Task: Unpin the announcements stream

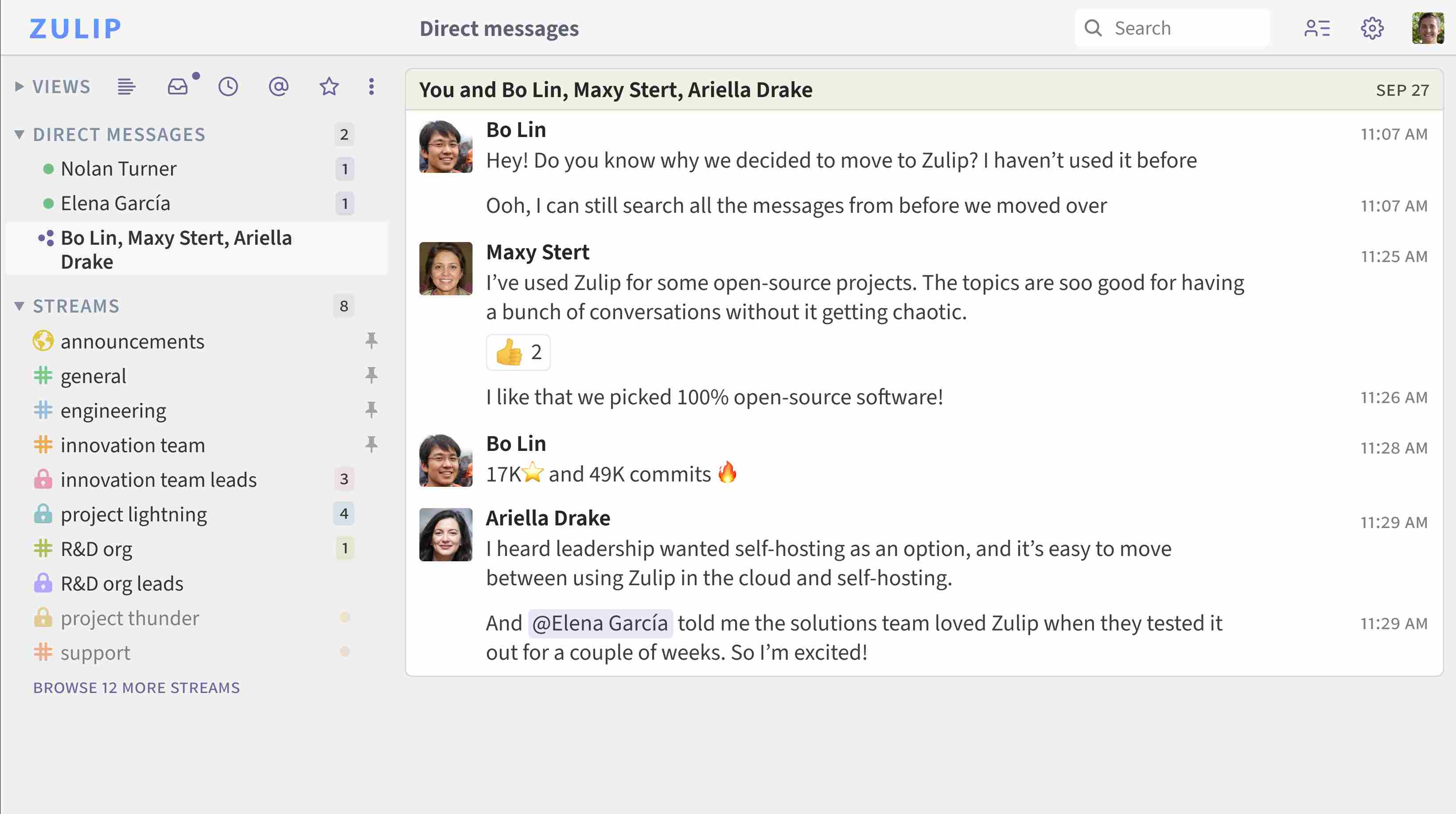Action: [x=371, y=340]
